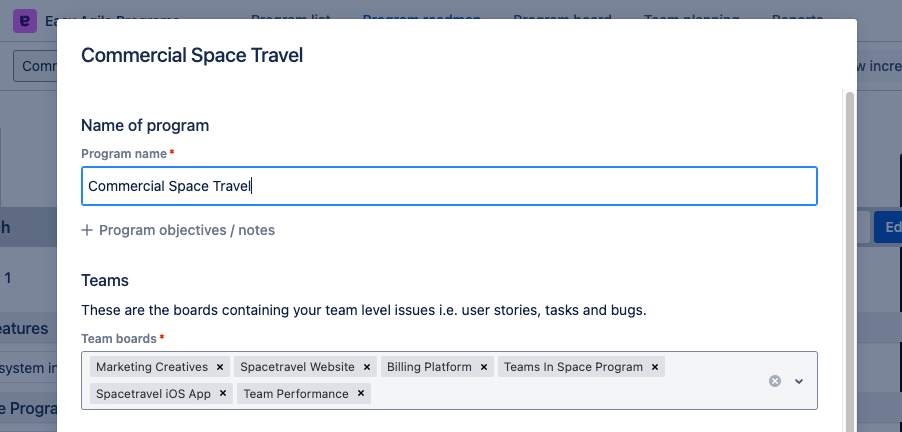Remove Spacetravel iOS App tag
The width and height of the screenshot is (902, 432).
(x=223, y=394)
